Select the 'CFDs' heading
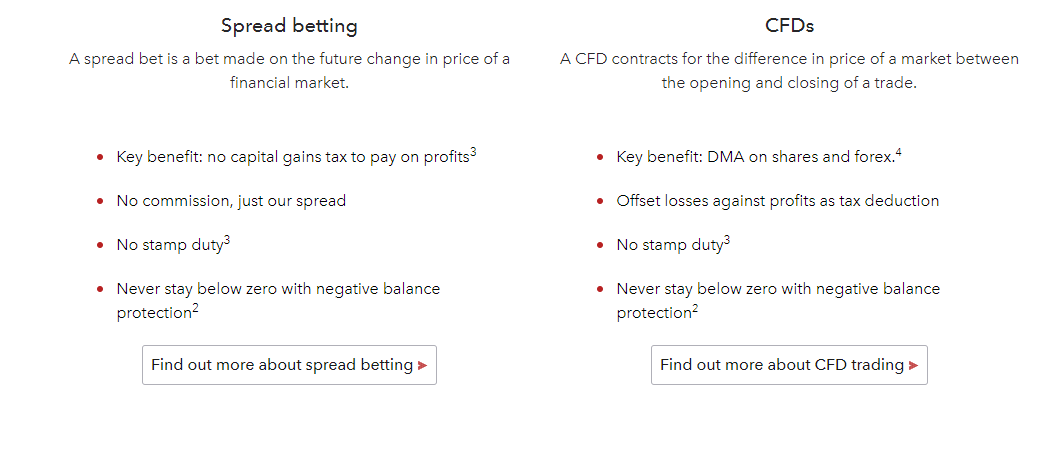The width and height of the screenshot is (1056, 450). (x=789, y=26)
